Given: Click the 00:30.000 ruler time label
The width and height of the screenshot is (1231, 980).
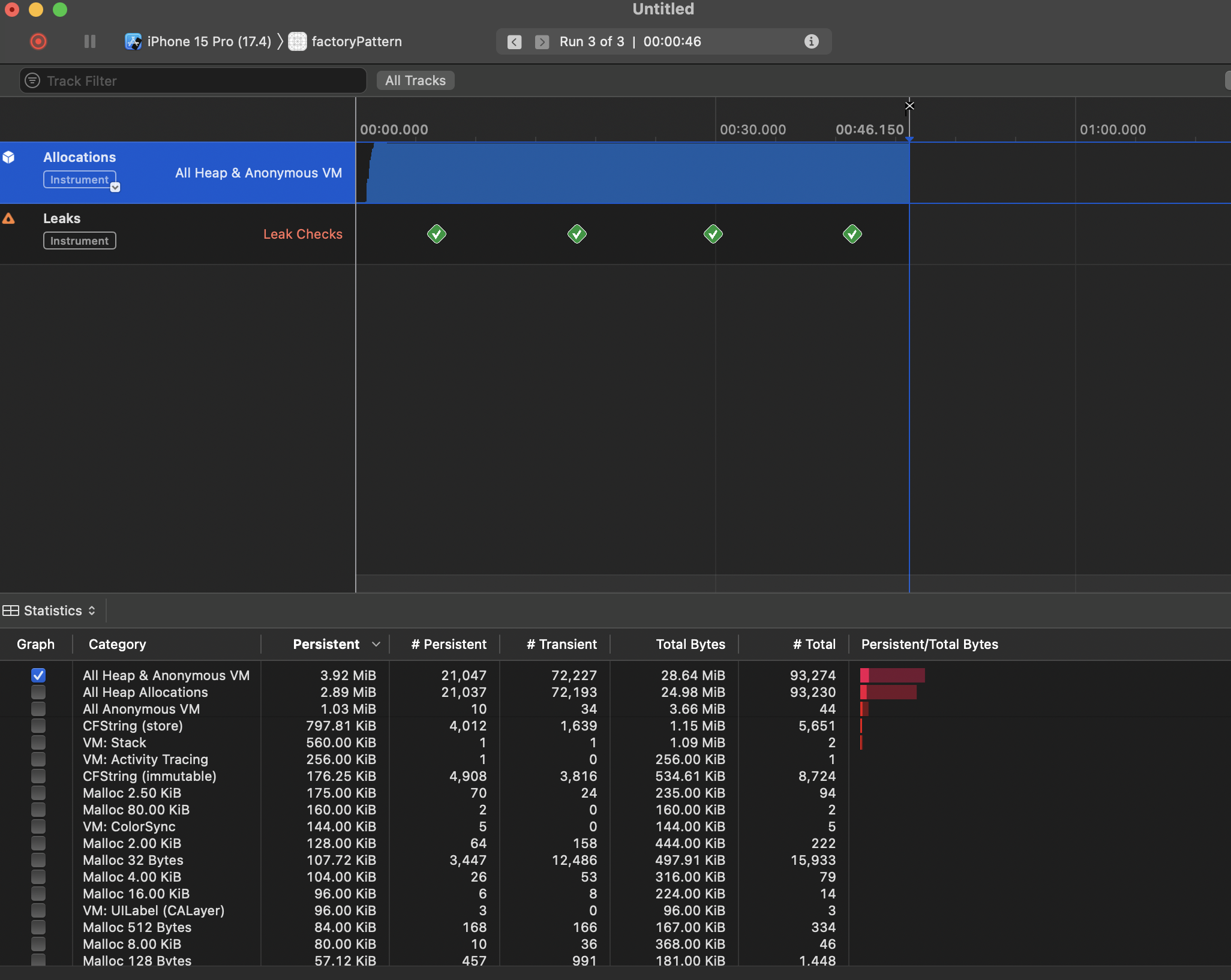Looking at the screenshot, I should click(753, 130).
